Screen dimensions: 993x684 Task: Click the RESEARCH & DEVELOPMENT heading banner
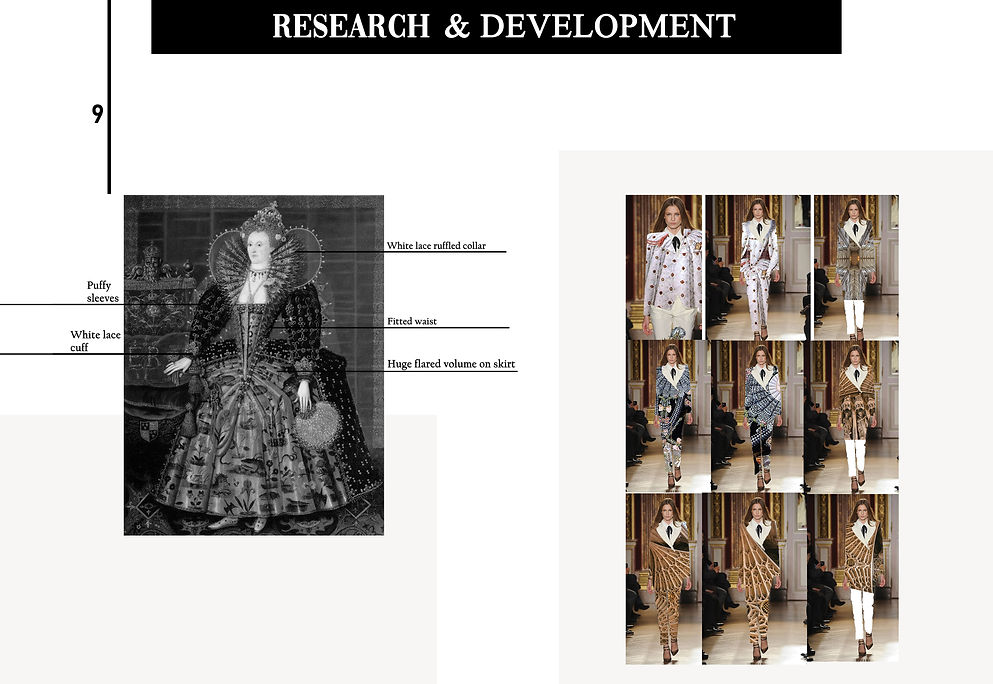(x=496, y=27)
